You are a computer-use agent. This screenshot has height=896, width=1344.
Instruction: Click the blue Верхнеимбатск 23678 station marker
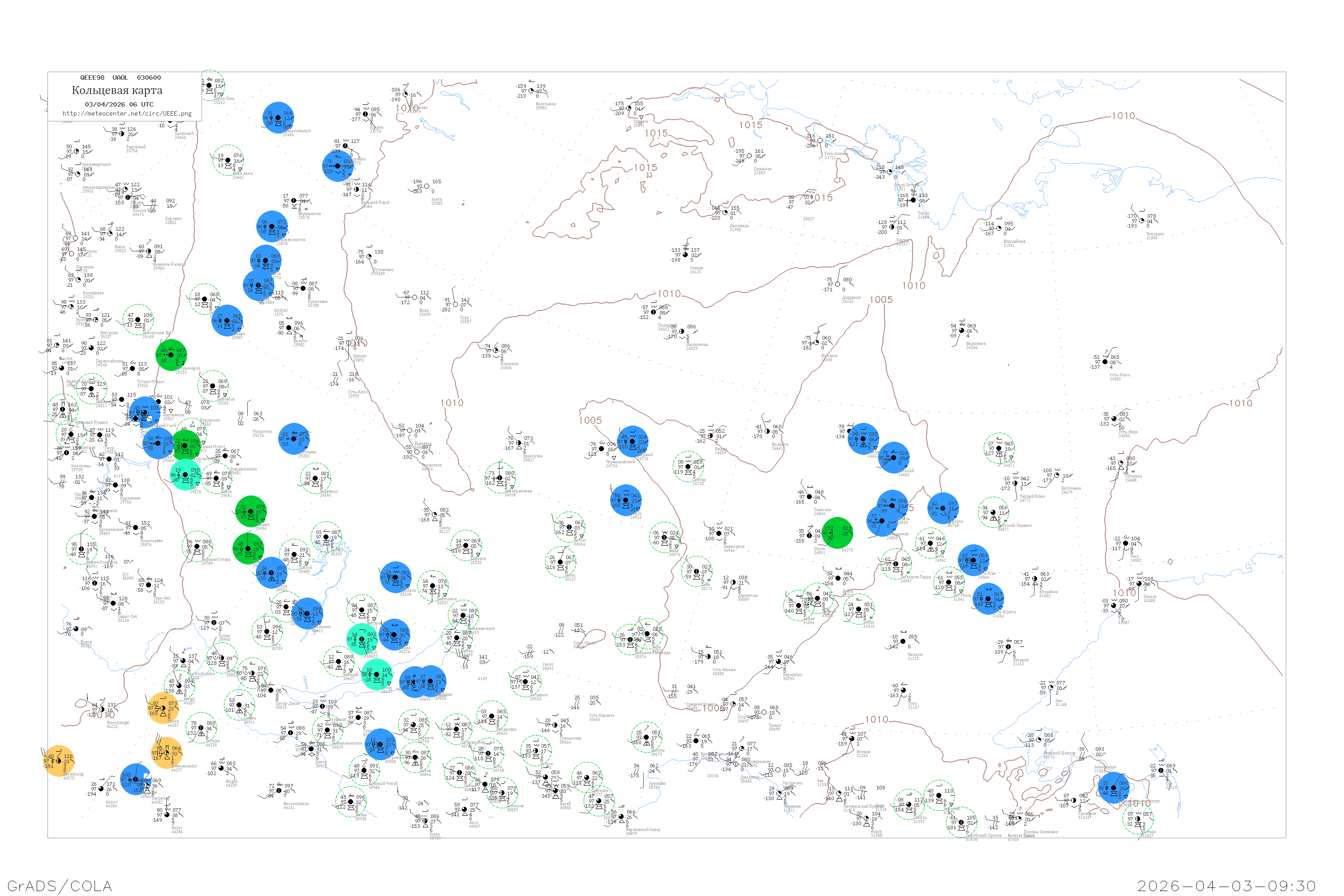[x=272, y=226]
